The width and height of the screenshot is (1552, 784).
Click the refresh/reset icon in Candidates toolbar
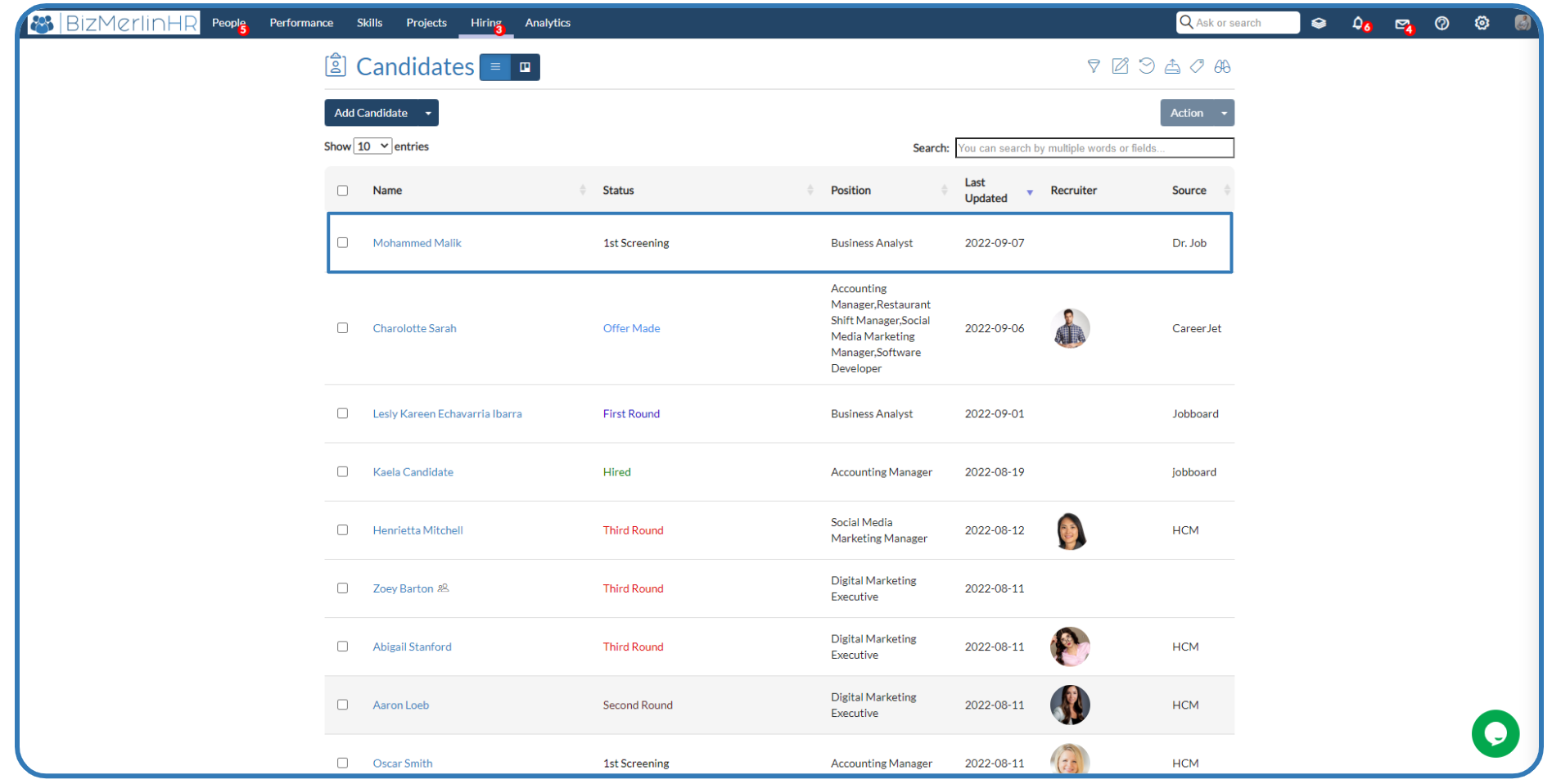pos(1146,66)
